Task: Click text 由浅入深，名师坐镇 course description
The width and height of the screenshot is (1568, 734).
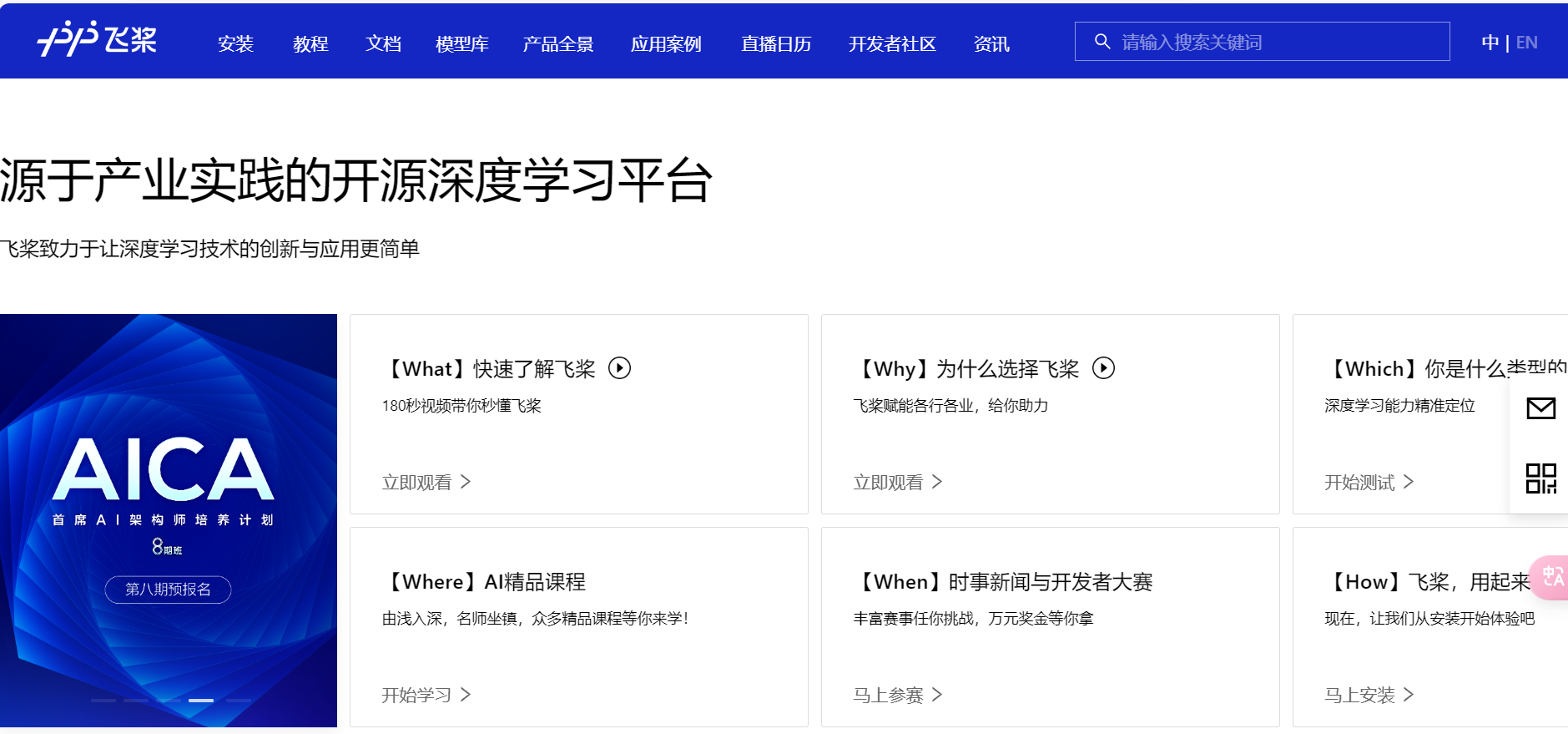Action: point(536,619)
